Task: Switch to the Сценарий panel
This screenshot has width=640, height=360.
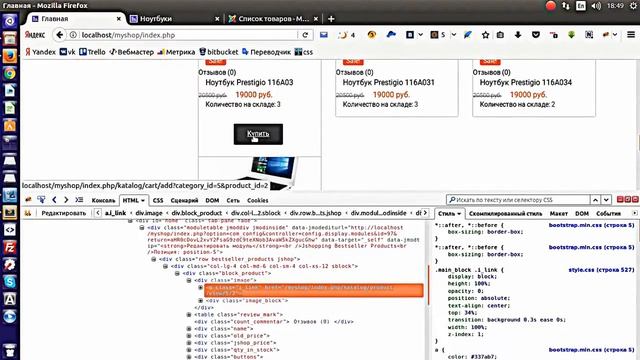Action: (184, 200)
